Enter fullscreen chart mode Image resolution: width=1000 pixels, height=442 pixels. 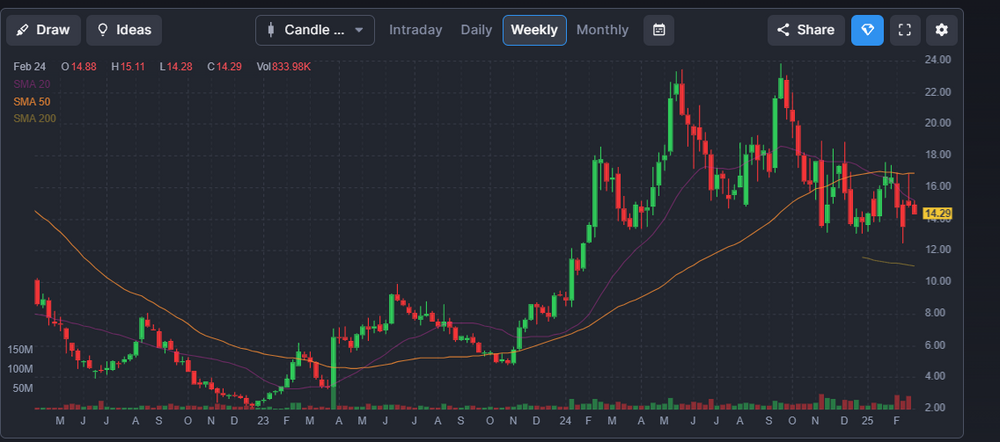tap(905, 30)
